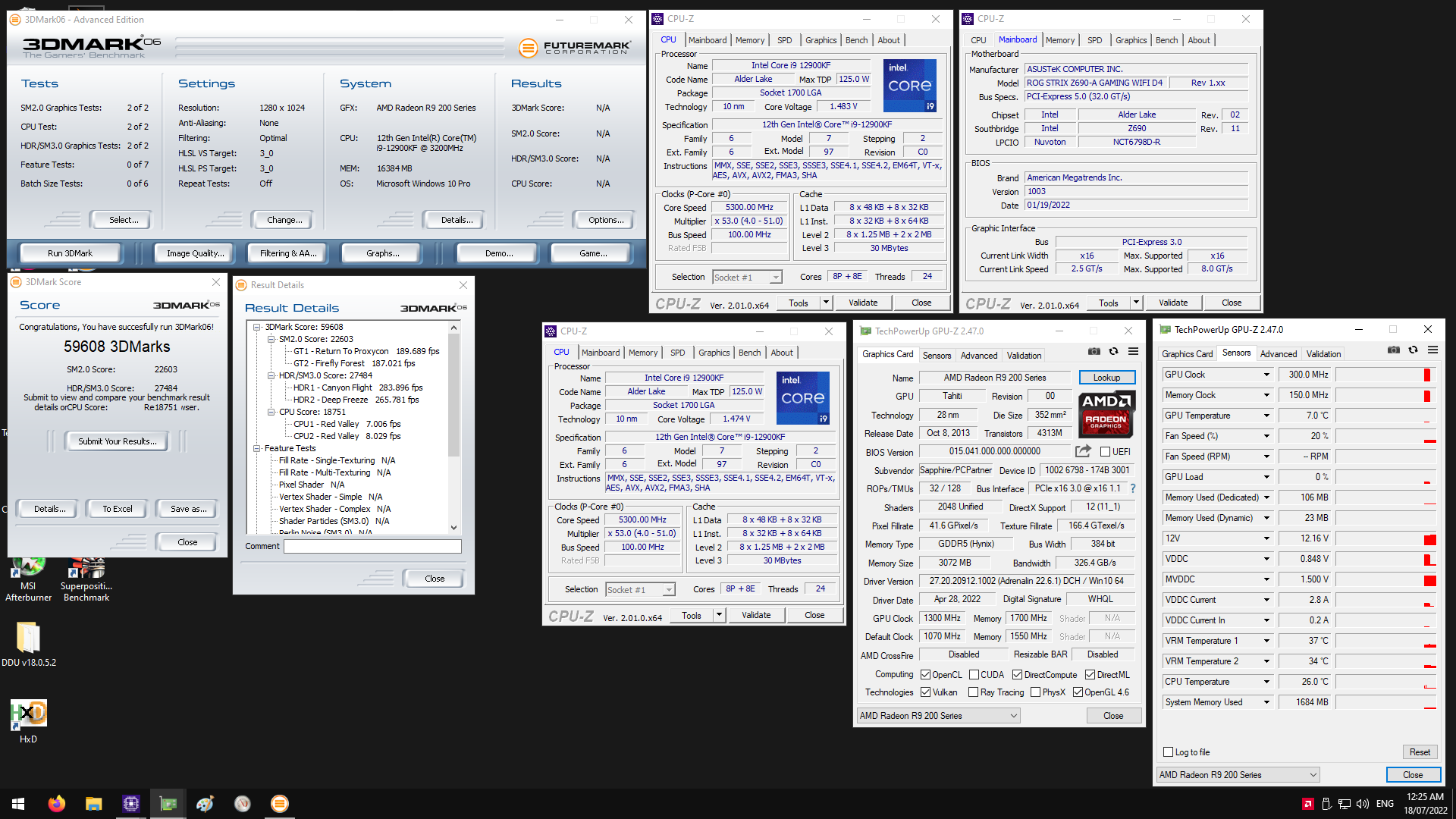Viewport: 1456px width, 819px height.
Task: Toggle DirectML checkbox
Action: (x=1090, y=675)
